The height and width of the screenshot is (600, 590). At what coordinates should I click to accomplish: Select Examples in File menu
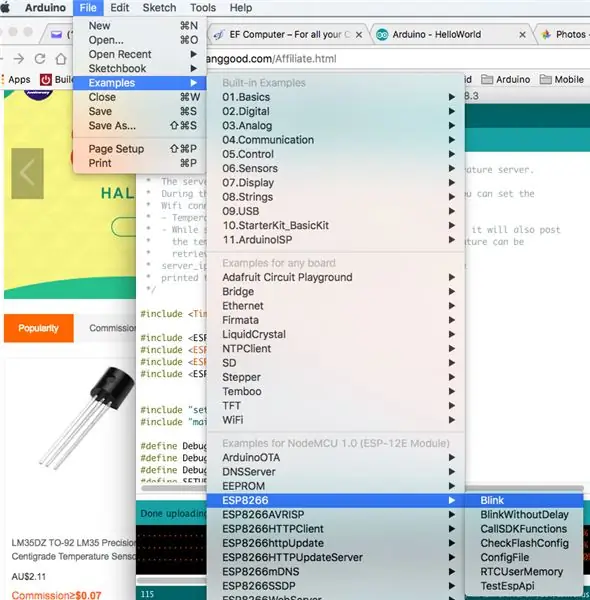click(x=140, y=83)
